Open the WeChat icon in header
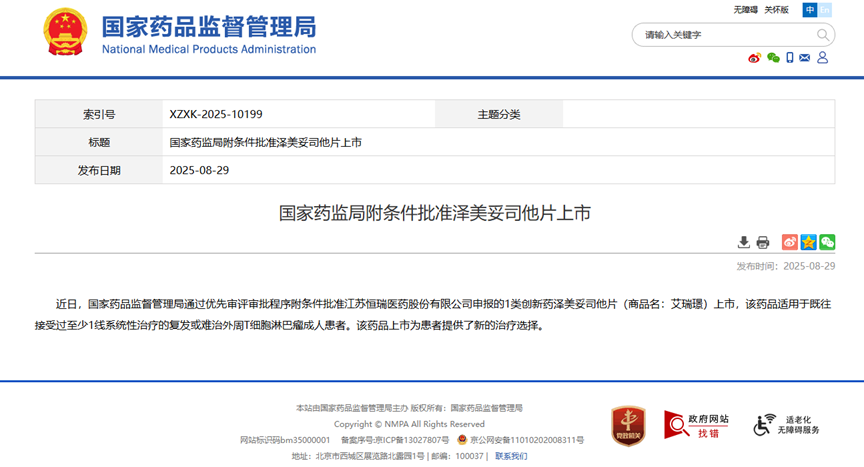The width and height of the screenshot is (864, 467). (773, 58)
